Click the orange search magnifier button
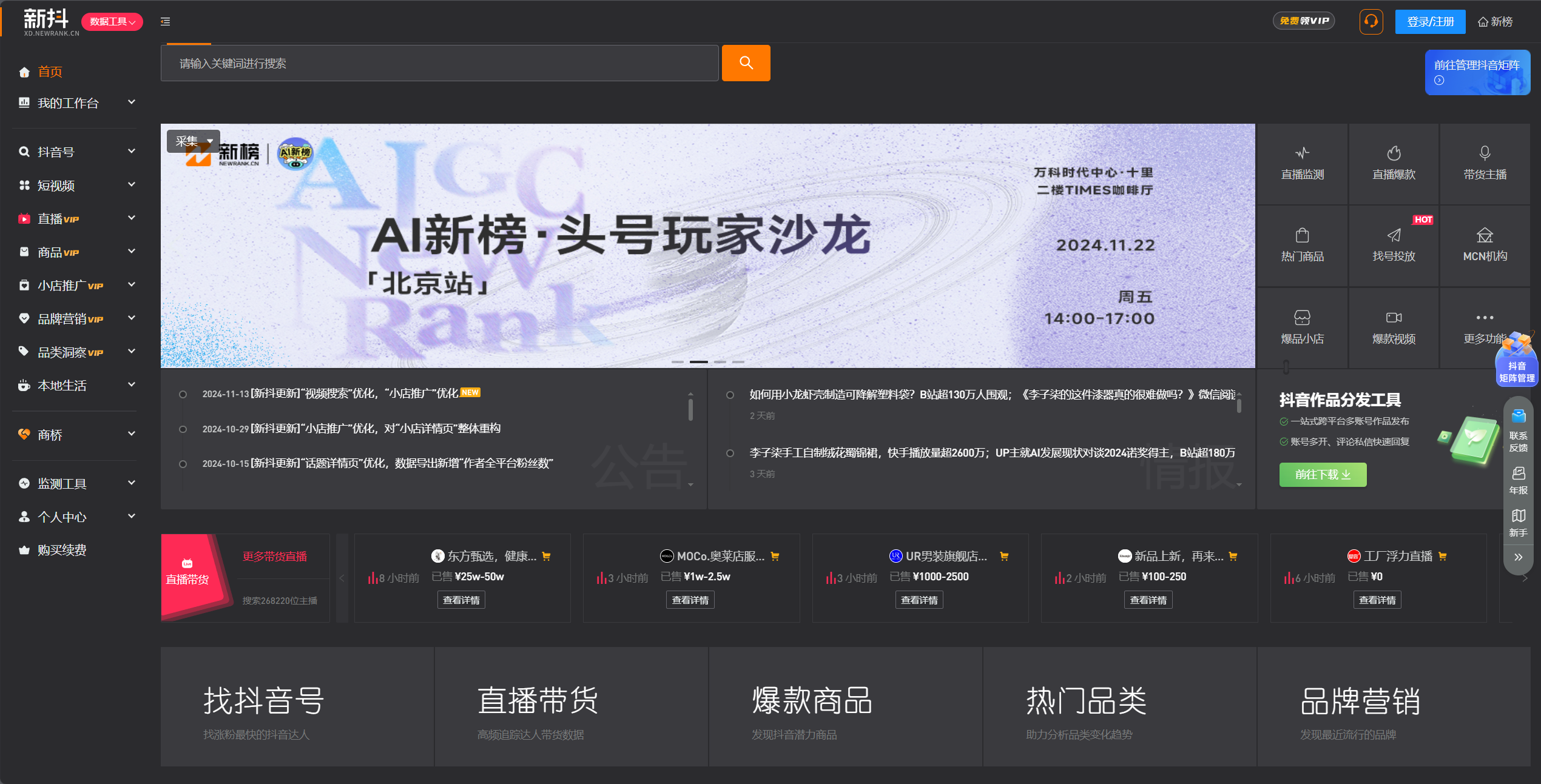The height and width of the screenshot is (784, 1541). tap(746, 63)
